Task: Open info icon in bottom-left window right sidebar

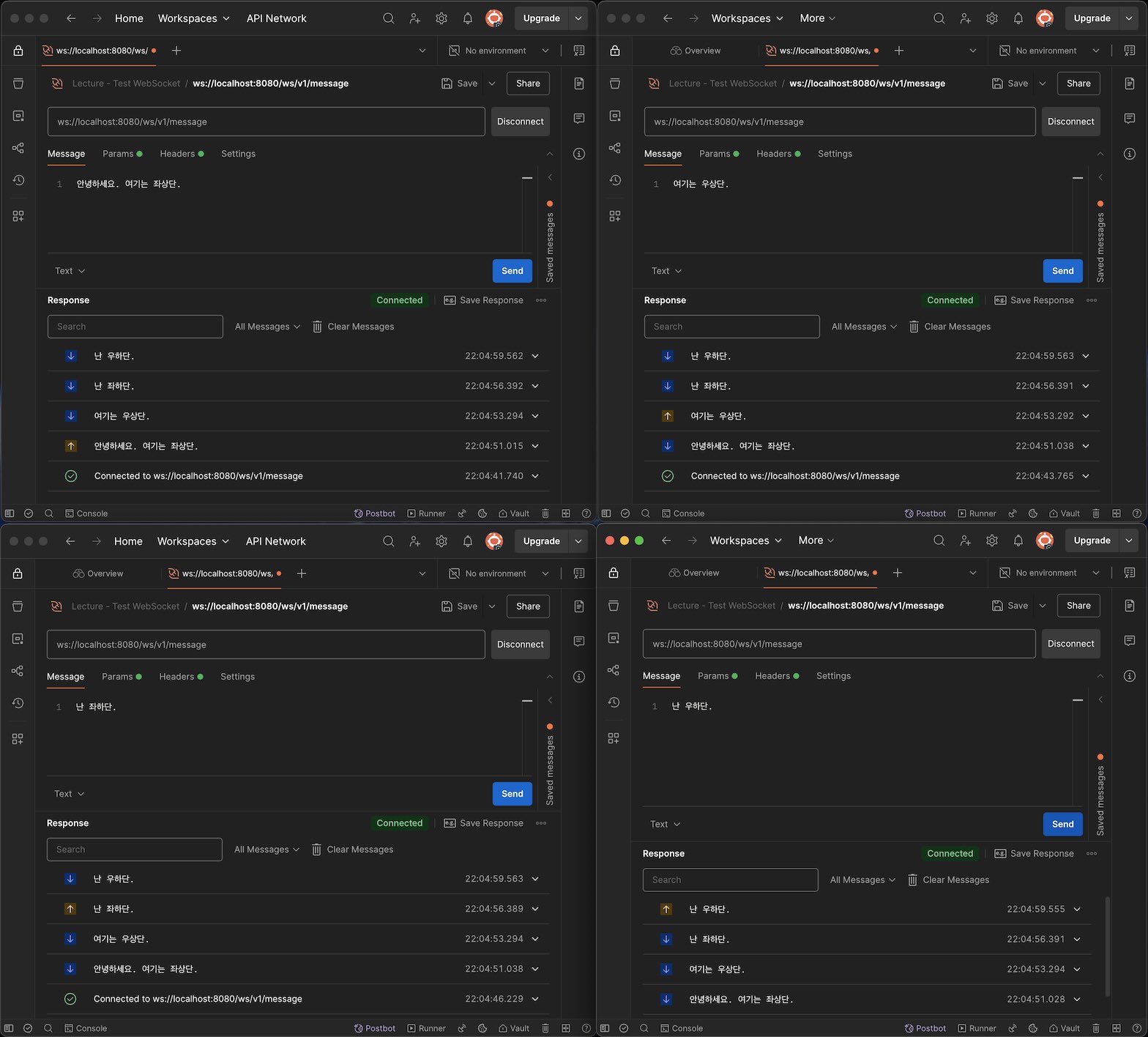Action: tap(579, 677)
